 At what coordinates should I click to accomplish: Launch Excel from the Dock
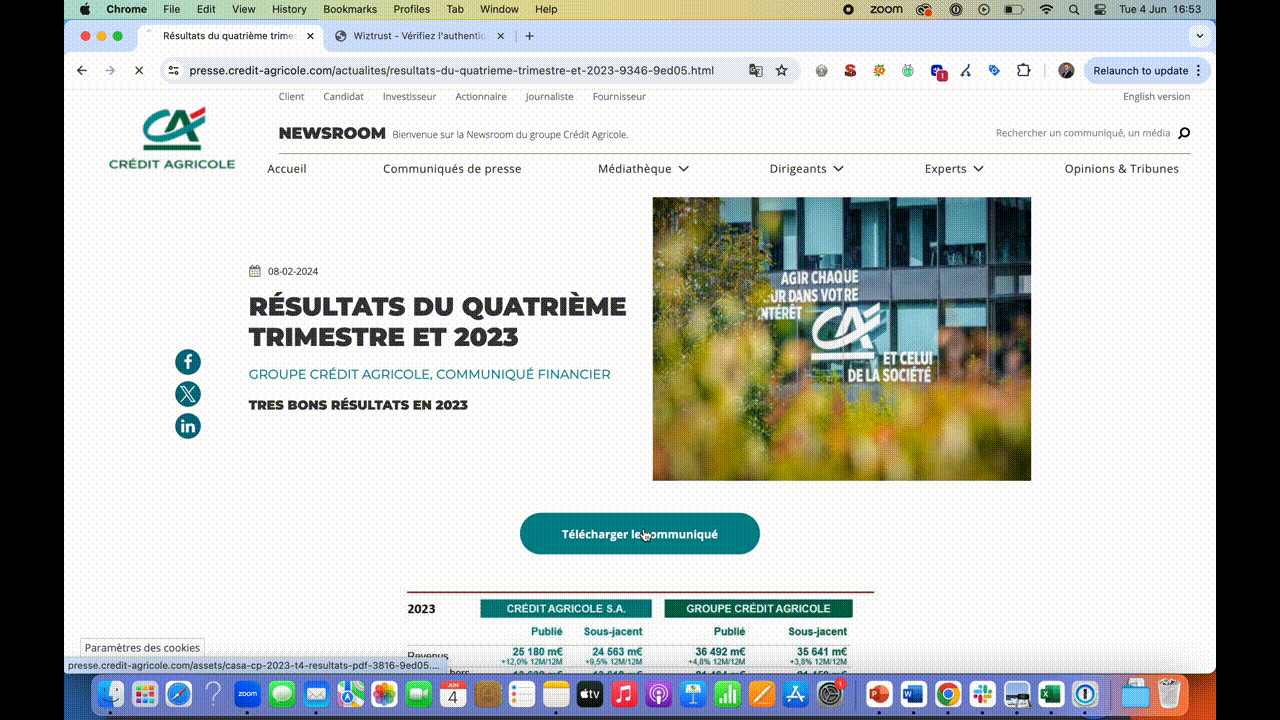1050,693
